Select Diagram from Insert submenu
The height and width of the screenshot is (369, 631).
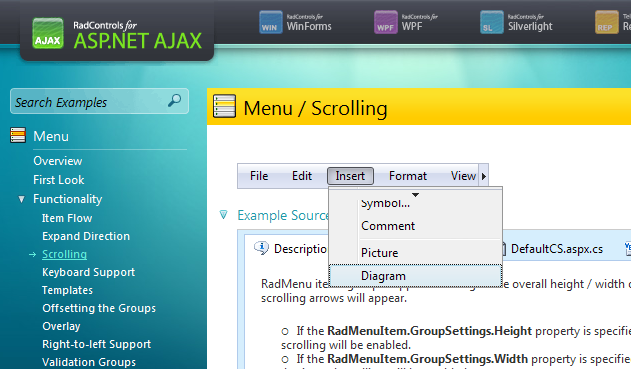(415, 276)
